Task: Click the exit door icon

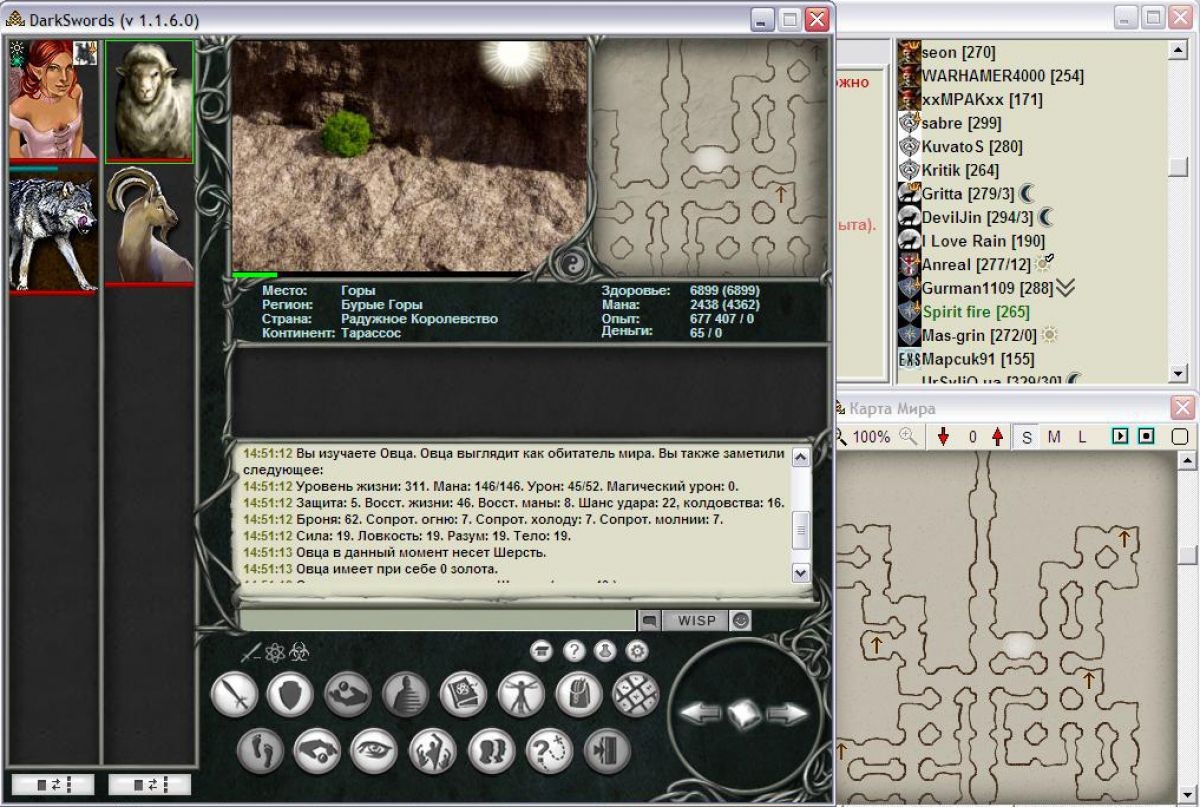Action: point(606,750)
